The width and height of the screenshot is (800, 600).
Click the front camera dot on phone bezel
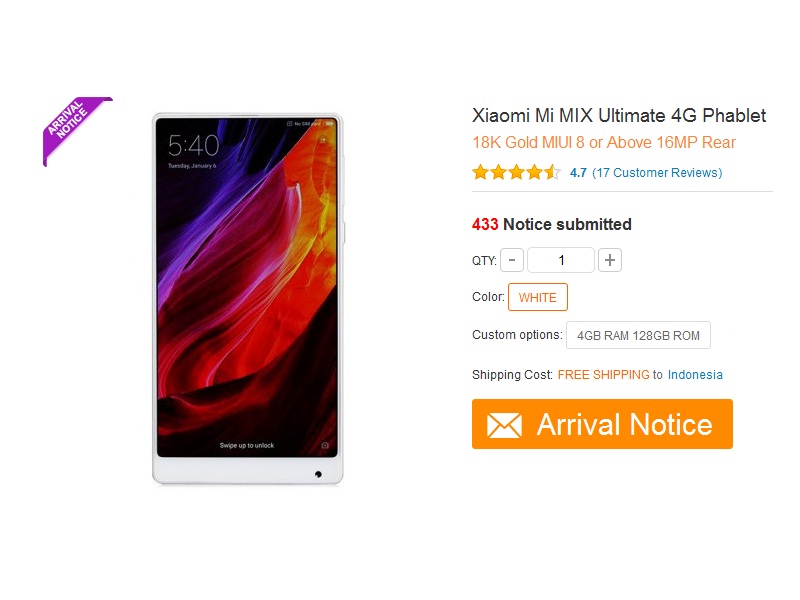click(x=318, y=474)
